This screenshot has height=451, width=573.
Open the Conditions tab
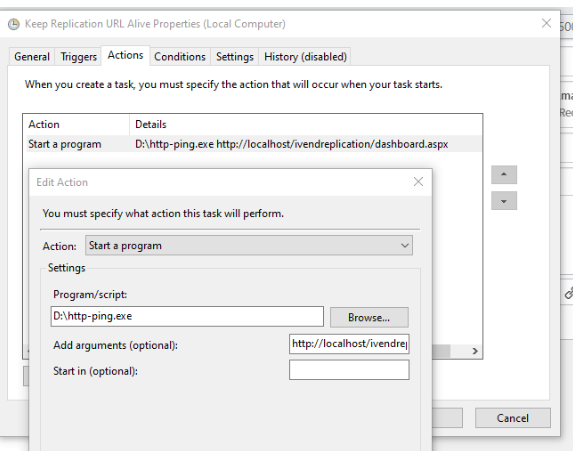coord(179,57)
